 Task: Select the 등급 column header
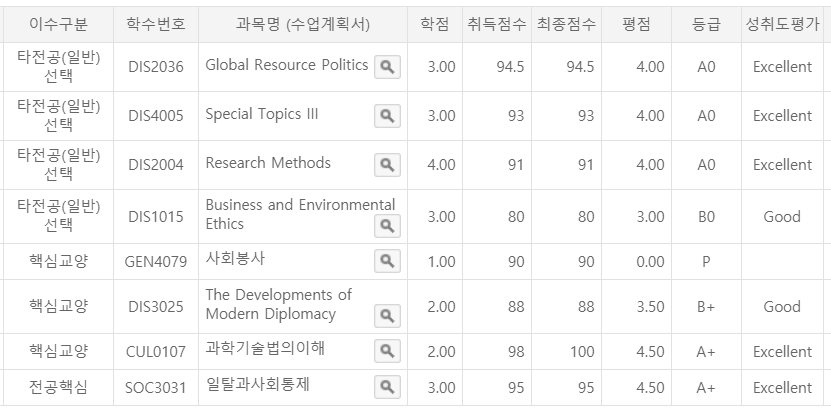coord(706,24)
